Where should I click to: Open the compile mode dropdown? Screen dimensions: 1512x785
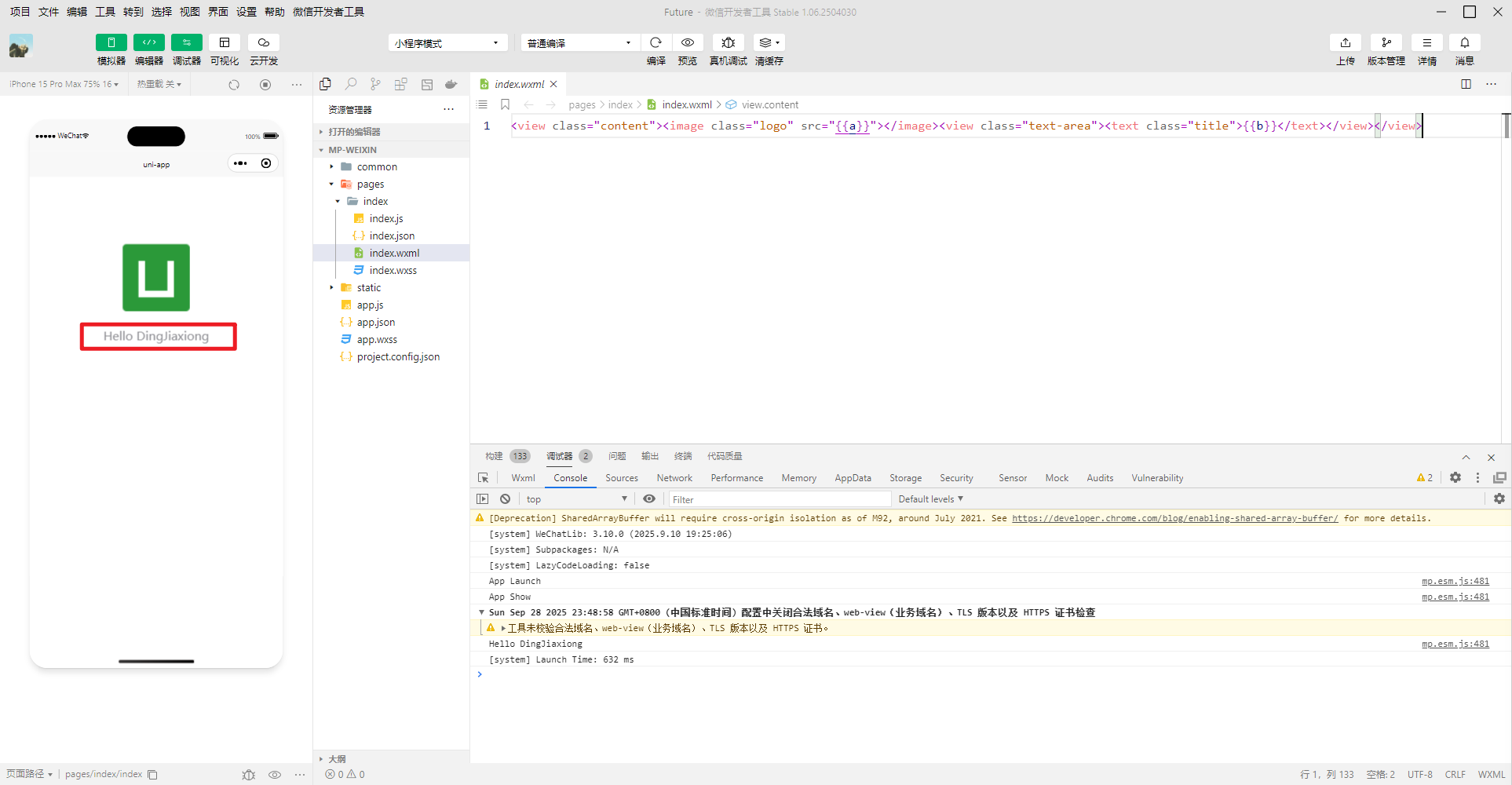[x=580, y=43]
